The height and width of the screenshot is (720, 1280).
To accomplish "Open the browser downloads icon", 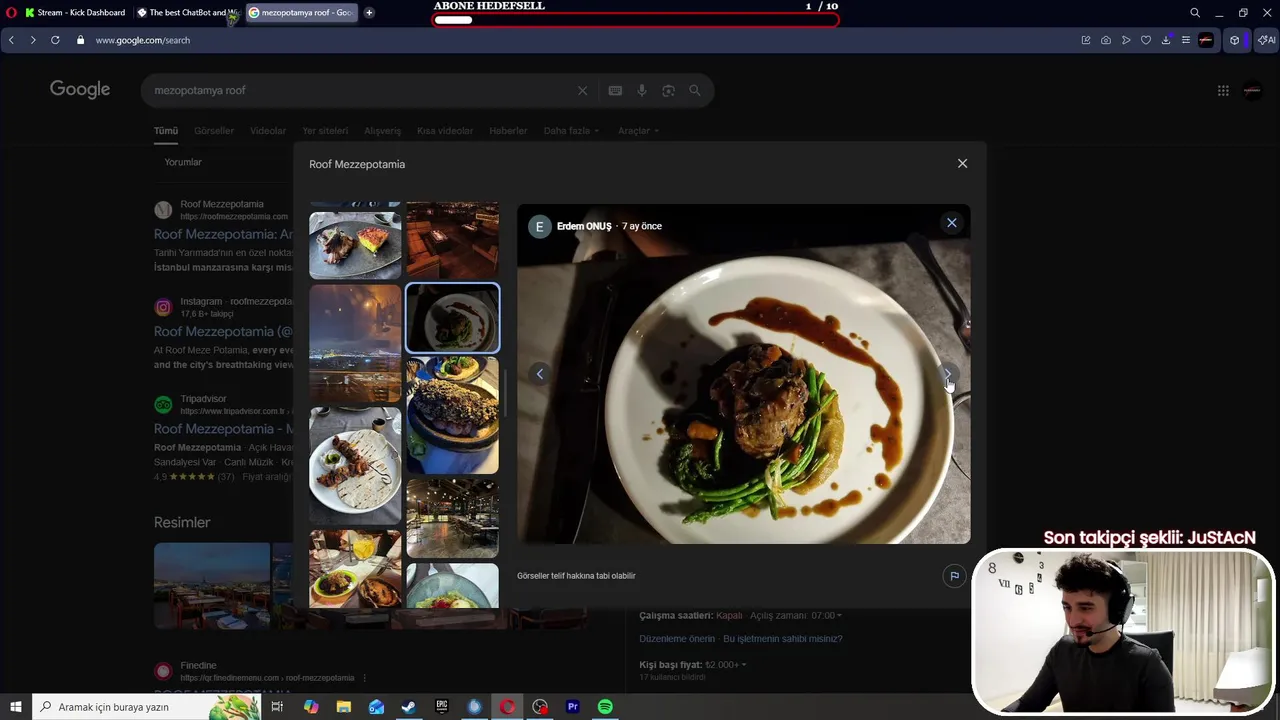I will tap(1166, 40).
